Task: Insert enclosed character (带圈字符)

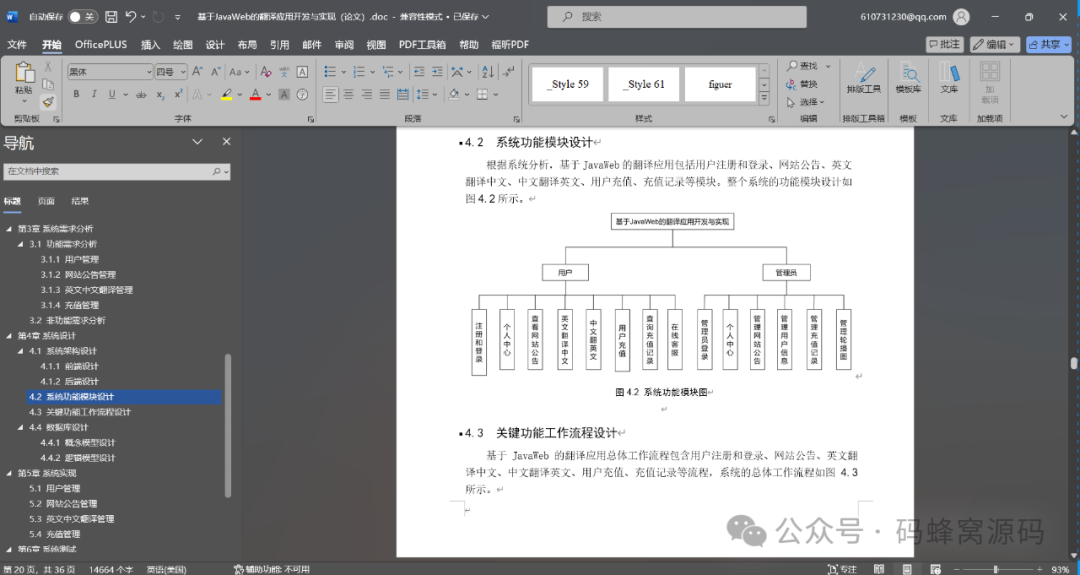Action: (302, 94)
